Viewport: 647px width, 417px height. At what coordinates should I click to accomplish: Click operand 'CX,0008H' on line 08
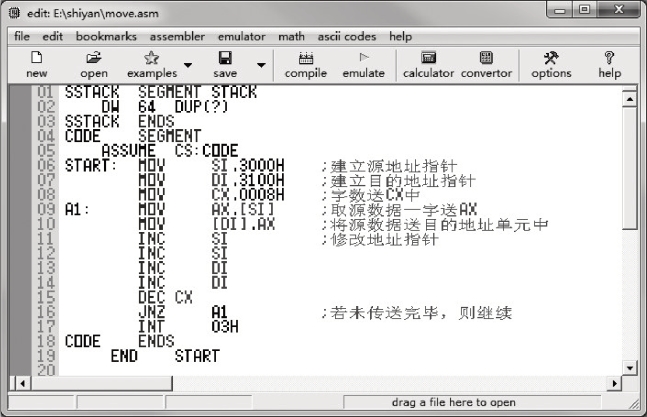248,195
